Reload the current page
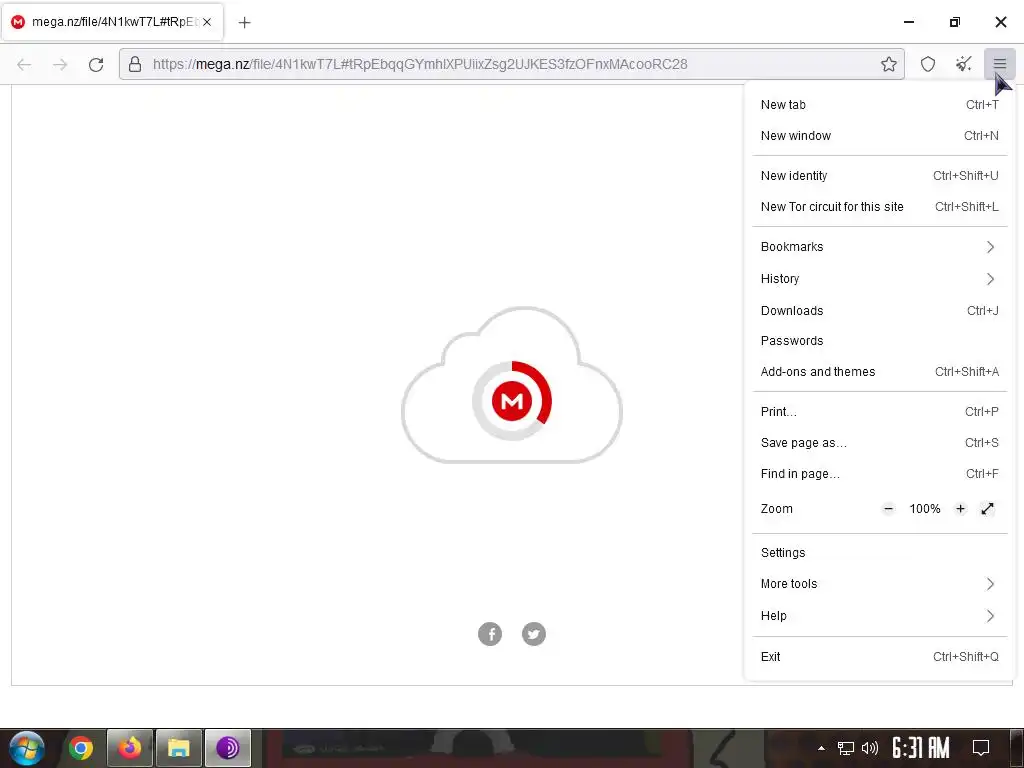The width and height of the screenshot is (1024, 768). (x=96, y=64)
